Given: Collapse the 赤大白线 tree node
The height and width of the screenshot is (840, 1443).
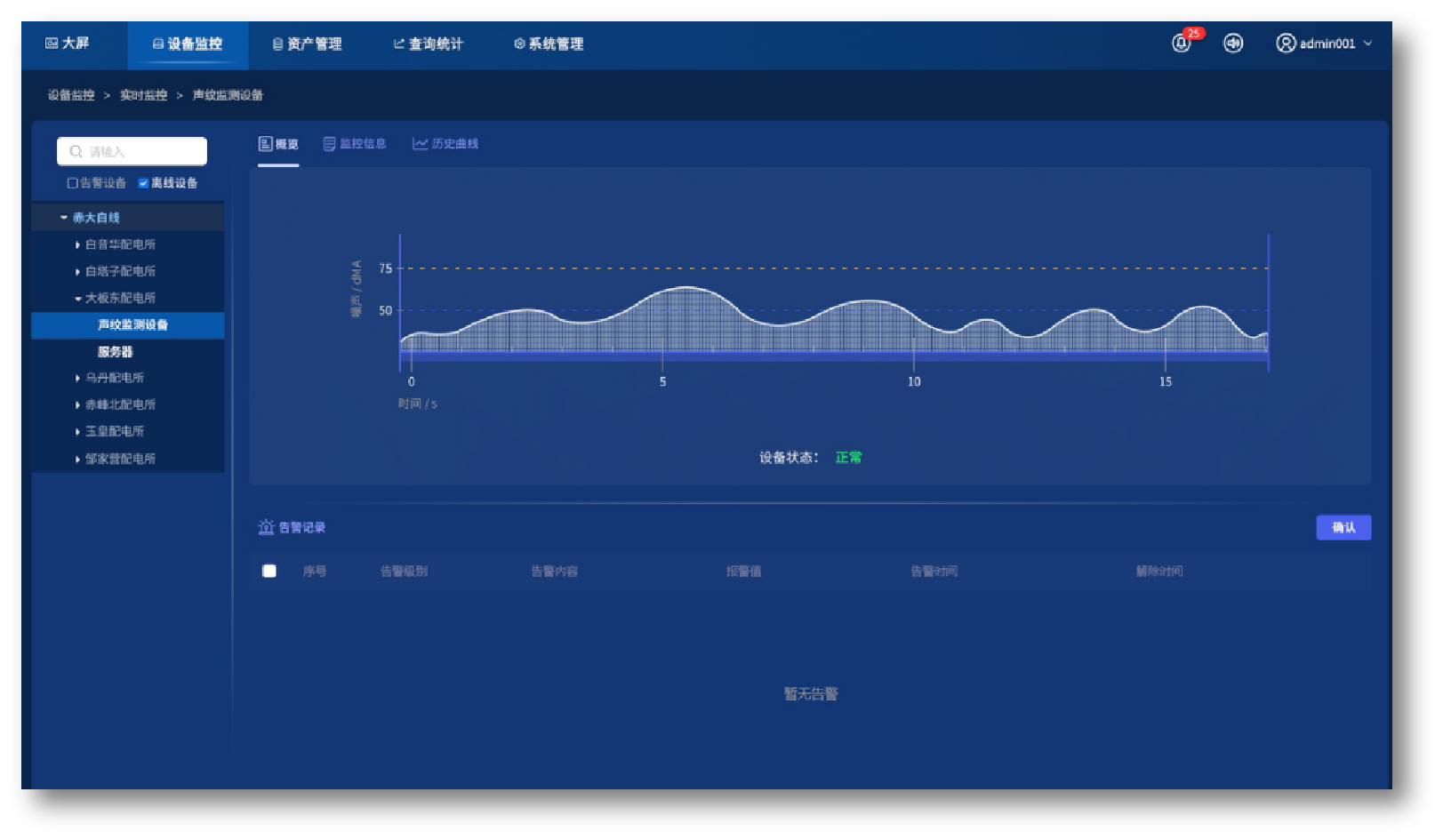Looking at the screenshot, I should click(x=64, y=218).
